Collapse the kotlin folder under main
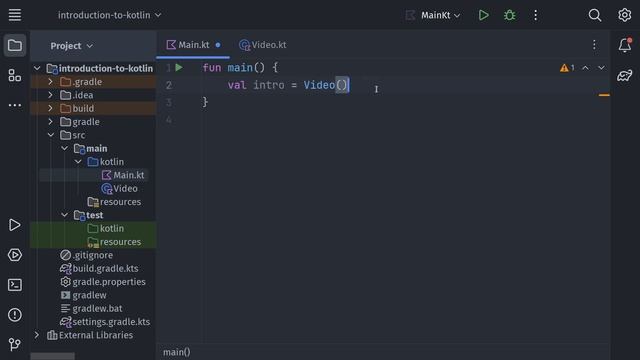Screen dimensions: 640x360 [x=78, y=162]
